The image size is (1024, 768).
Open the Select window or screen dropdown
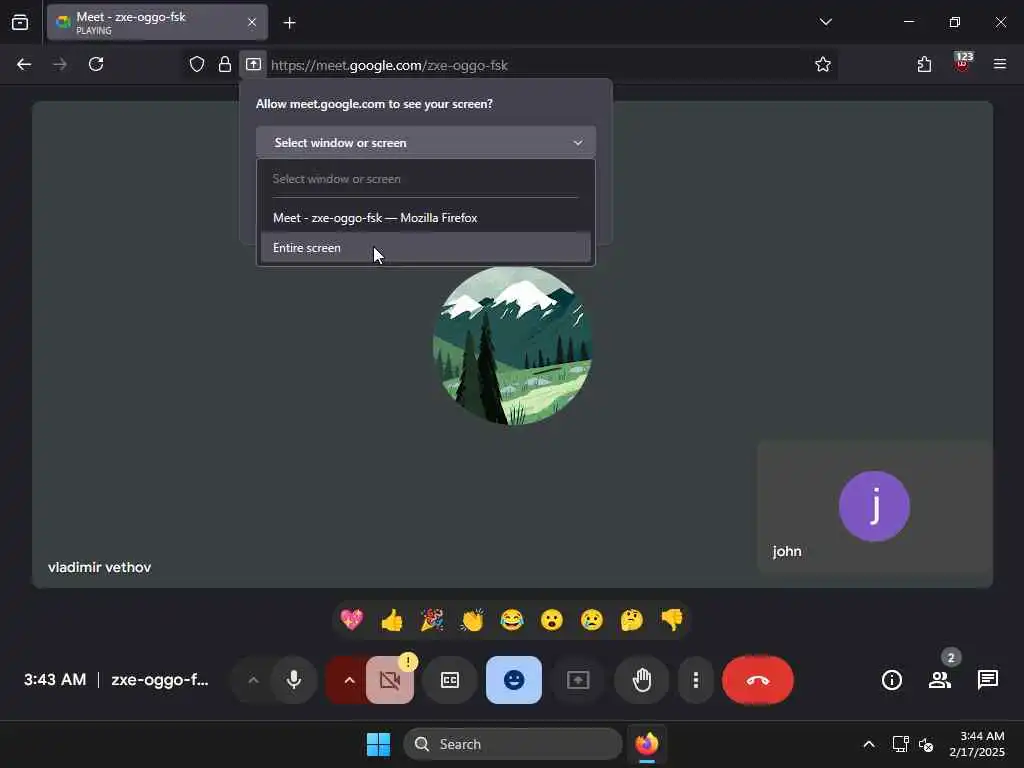tap(426, 142)
